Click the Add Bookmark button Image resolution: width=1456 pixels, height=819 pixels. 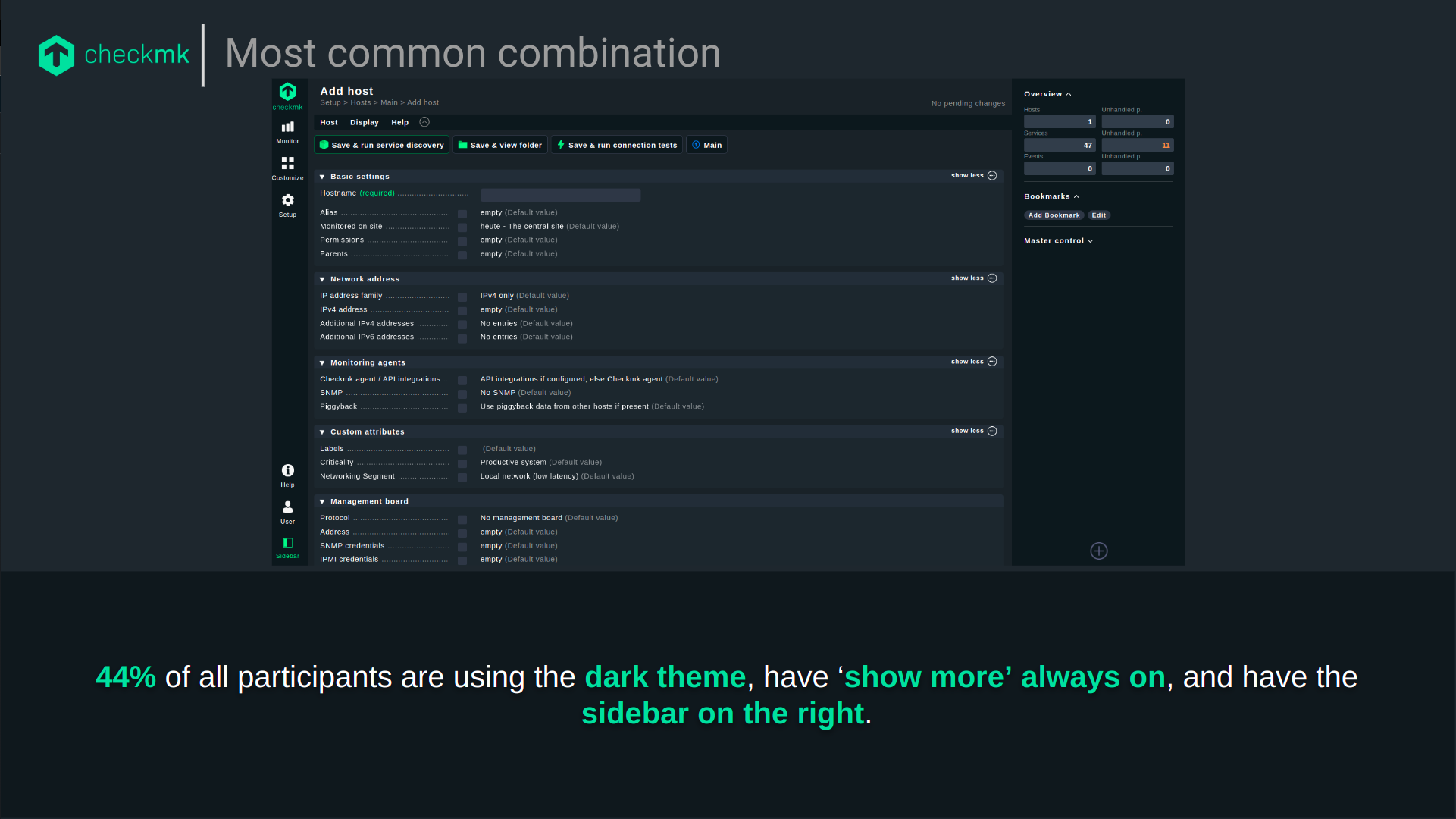1054,215
